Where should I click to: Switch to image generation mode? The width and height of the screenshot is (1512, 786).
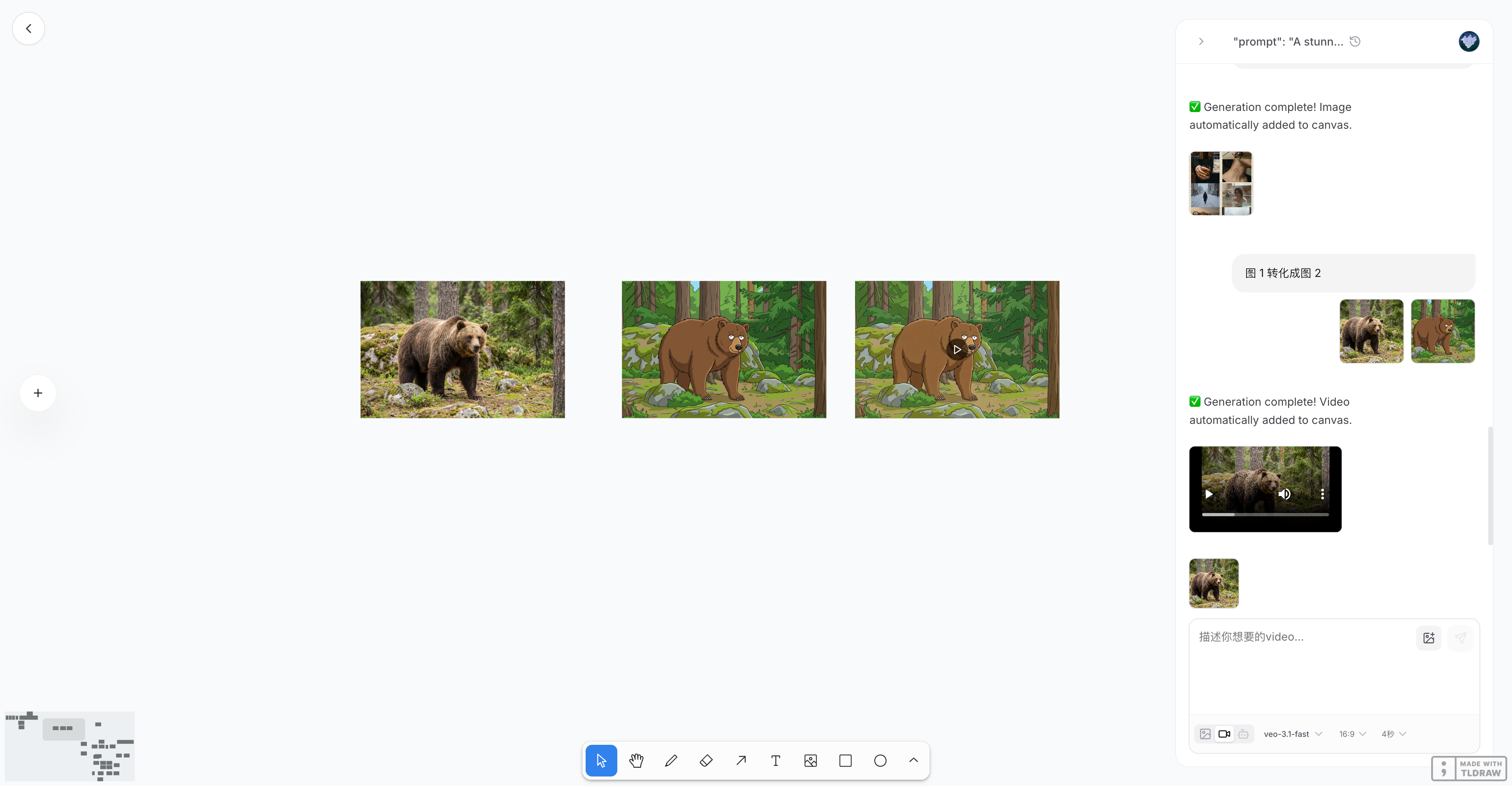click(1205, 734)
